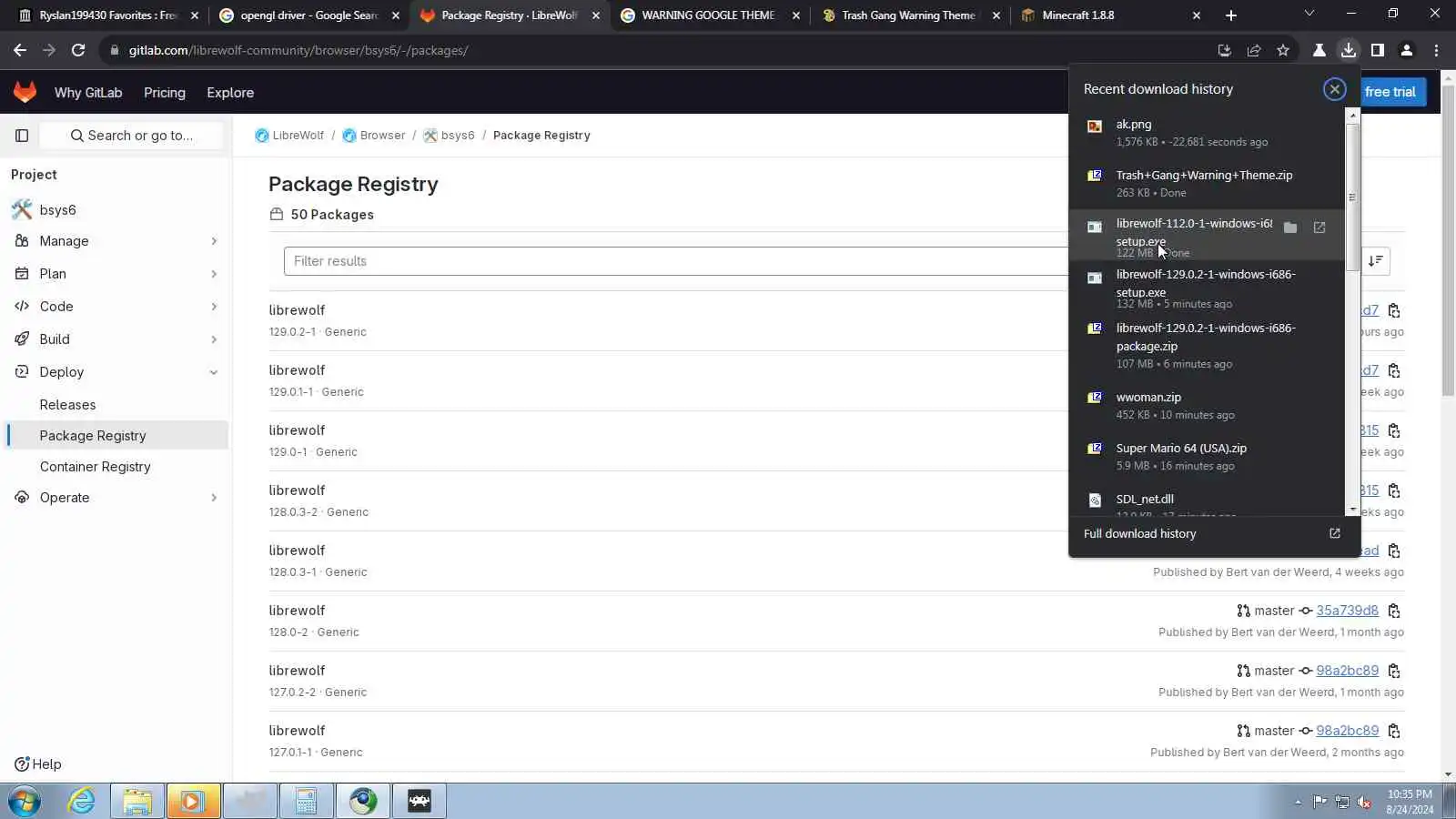Copy commit SHA for librewolf 127.0.2-2

[x=1393, y=671]
